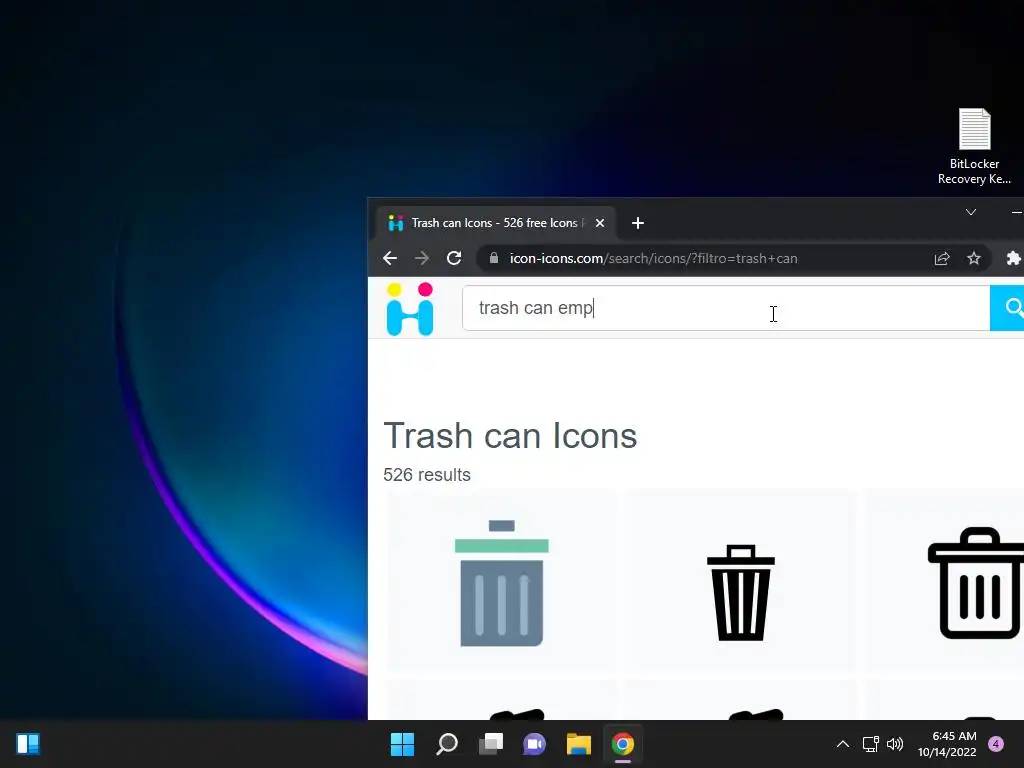The image size is (1024, 768).
Task: Click the address bar URL
Action: pyautogui.click(x=653, y=259)
